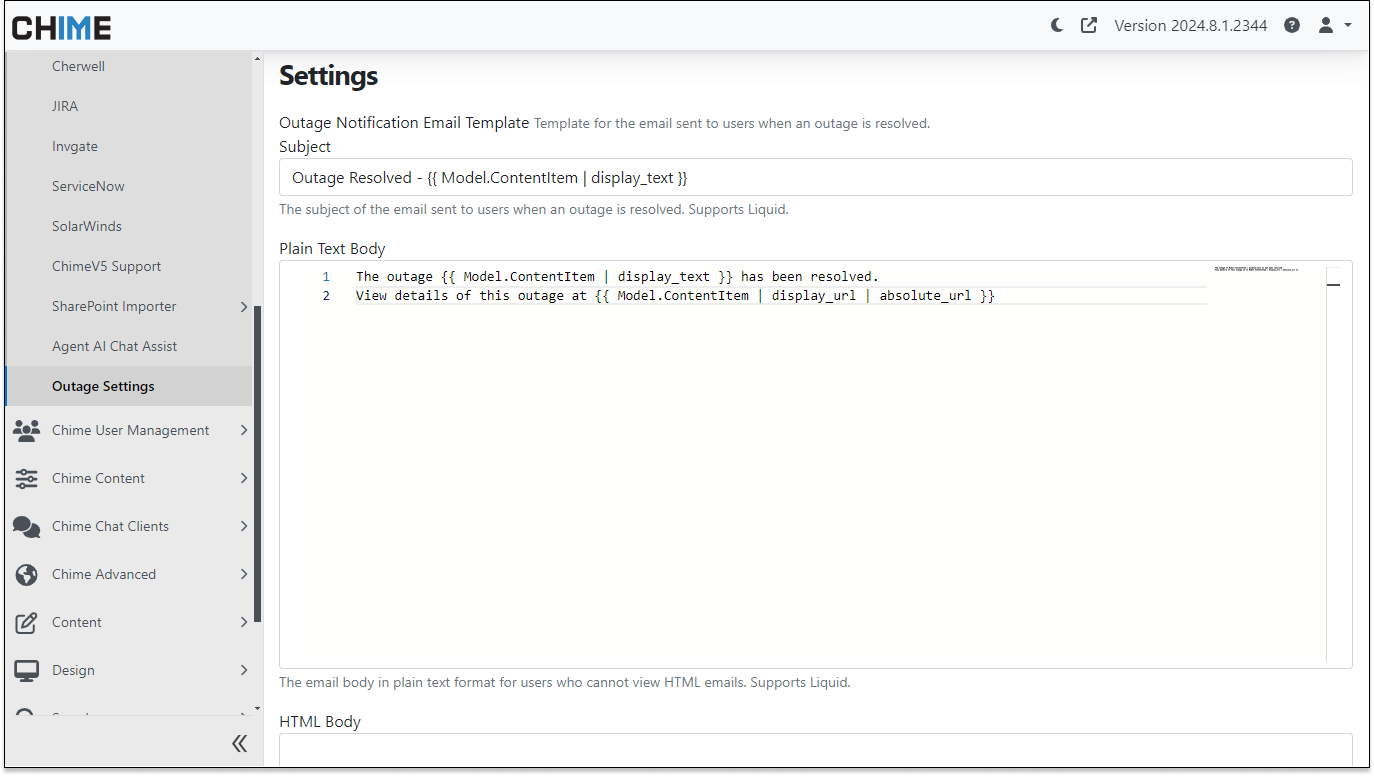Expand the Chime Advanced chevron
1374x776 pixels.
point(244,574)
